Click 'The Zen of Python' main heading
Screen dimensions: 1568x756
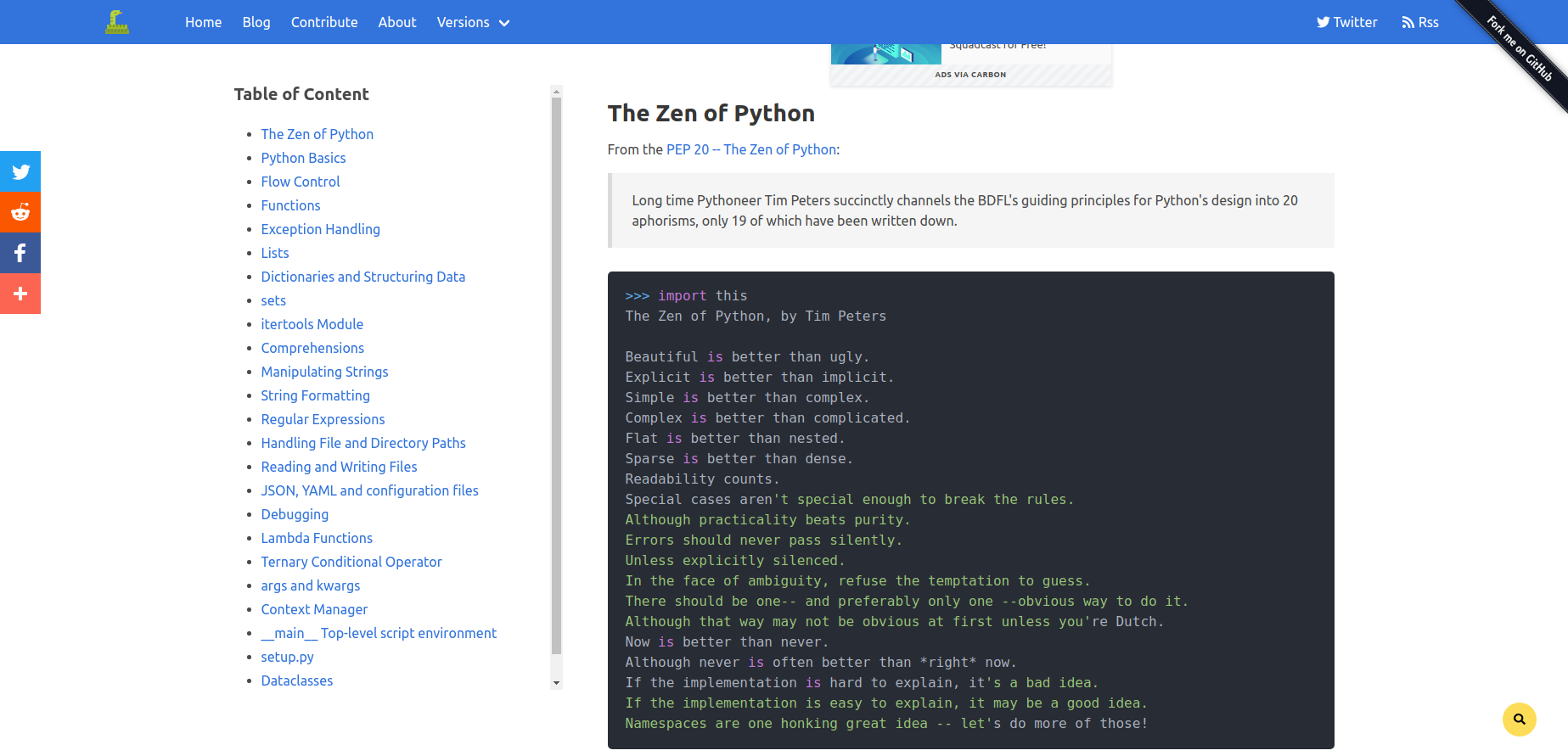[x=711, y=113]
